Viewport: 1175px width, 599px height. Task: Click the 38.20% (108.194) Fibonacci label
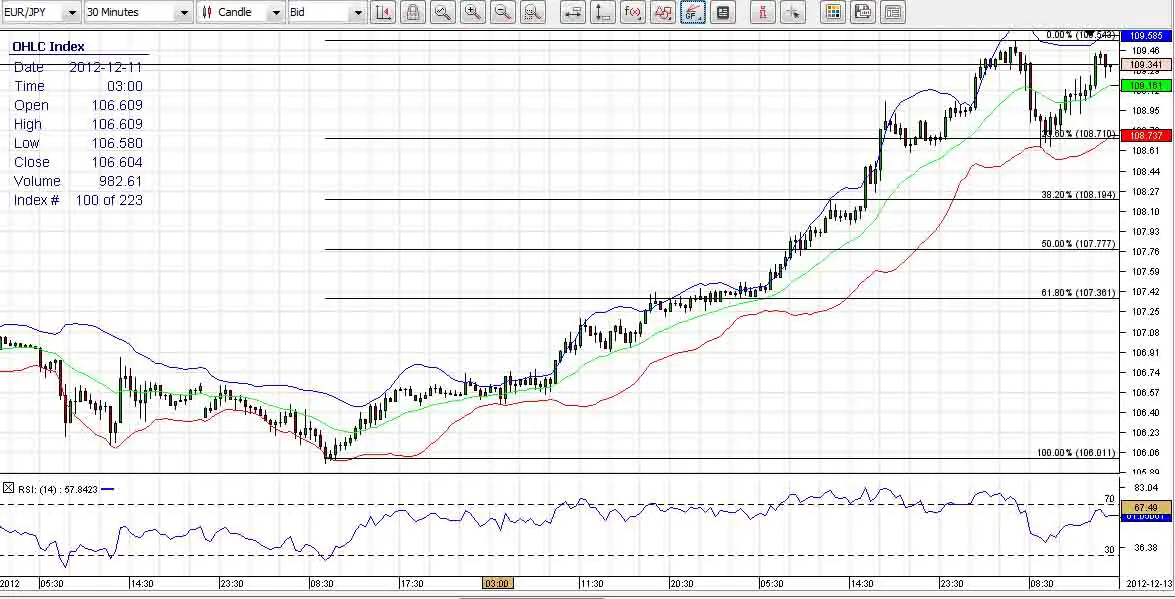point(1078,194)
